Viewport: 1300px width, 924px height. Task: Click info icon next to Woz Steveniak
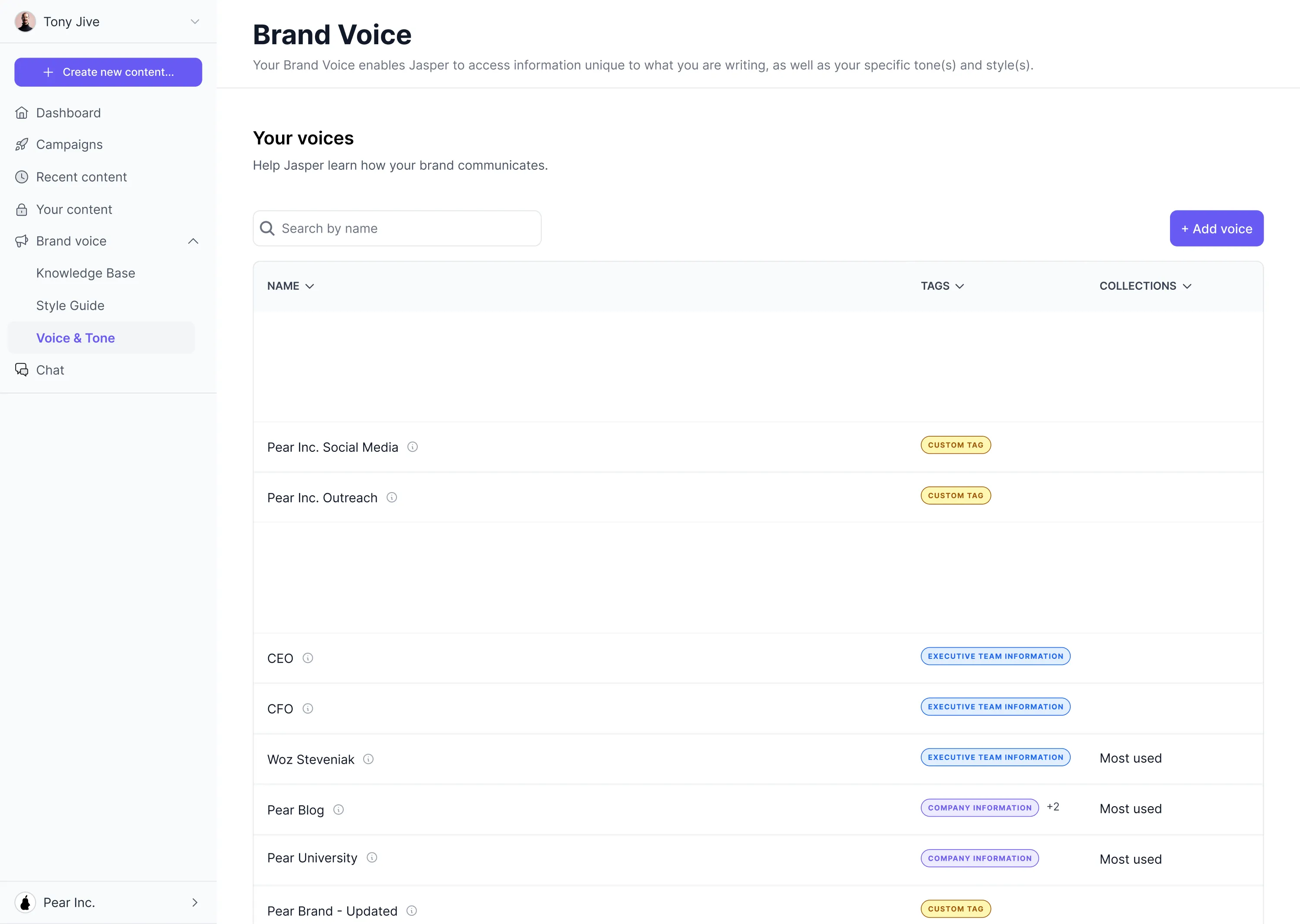pyautogui.click(x=368, y=759)
